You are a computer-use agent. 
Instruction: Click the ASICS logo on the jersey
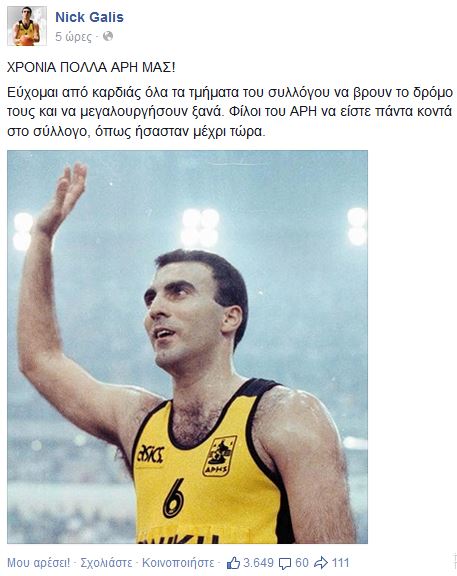pyautogui.click(x=150, y=454)
